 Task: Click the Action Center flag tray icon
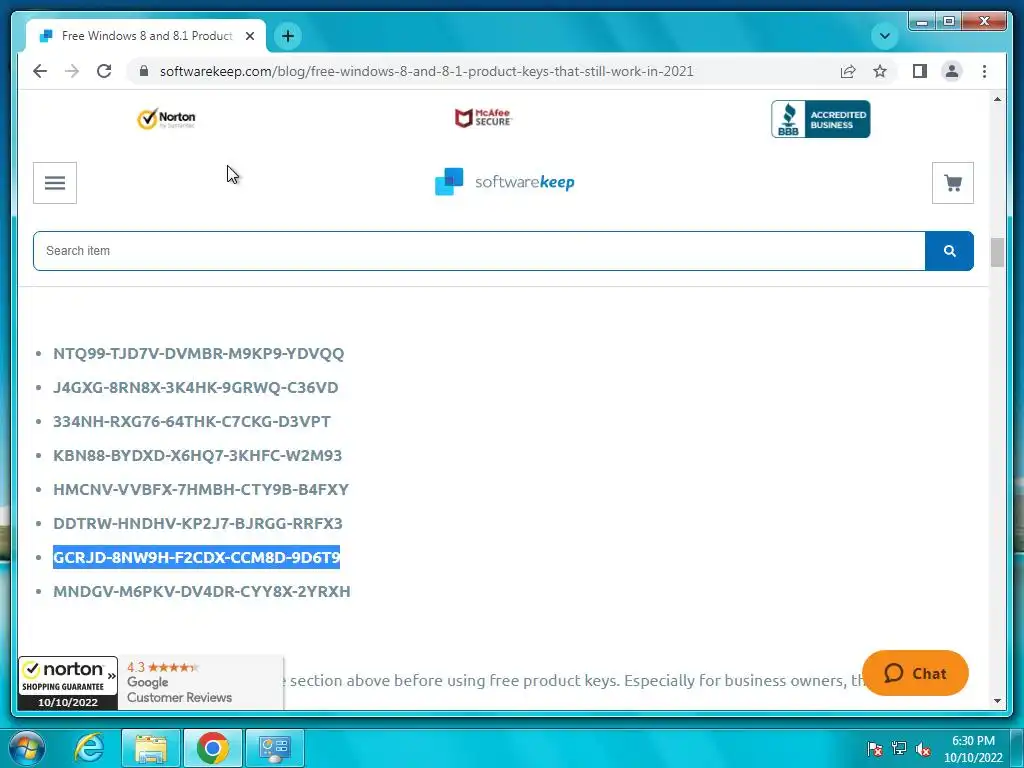click(875, 748)
